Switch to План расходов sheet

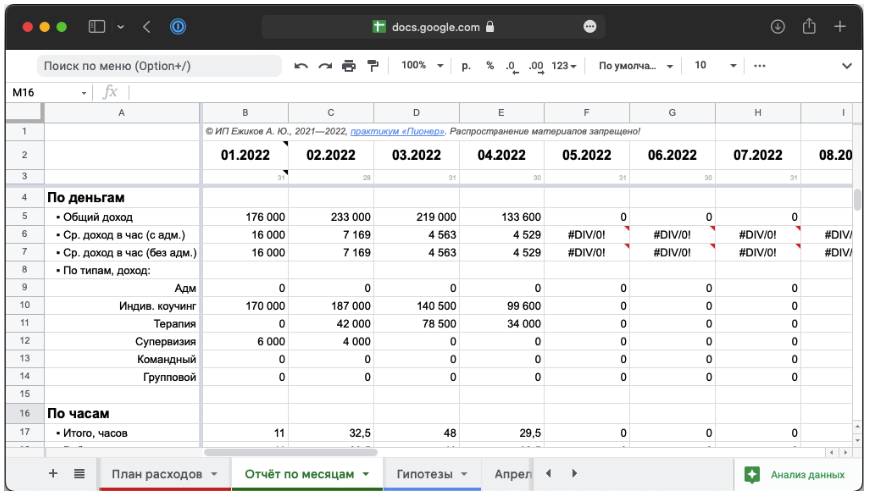click(157, 474)
